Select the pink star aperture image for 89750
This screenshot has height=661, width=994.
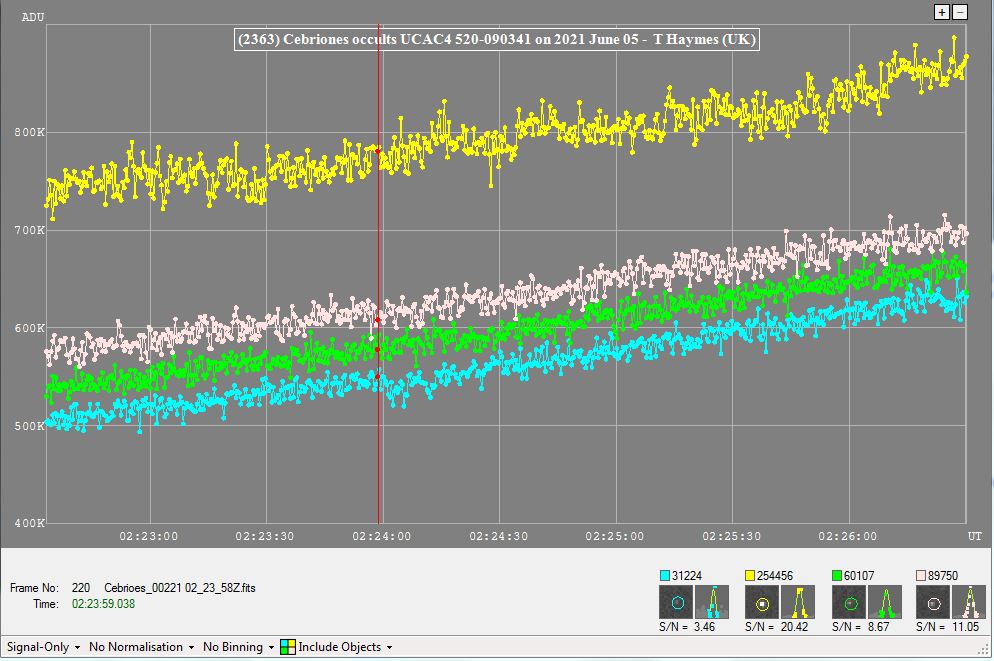click(934, 602)
